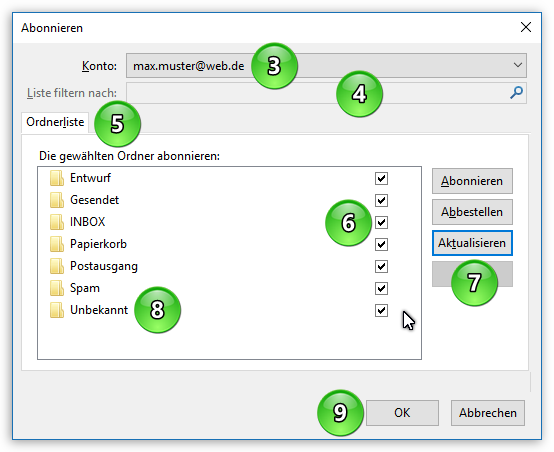Select the Spam folder icon
Image resolution: width=554 pixels, height=452 pixels.
click(57, 288)
